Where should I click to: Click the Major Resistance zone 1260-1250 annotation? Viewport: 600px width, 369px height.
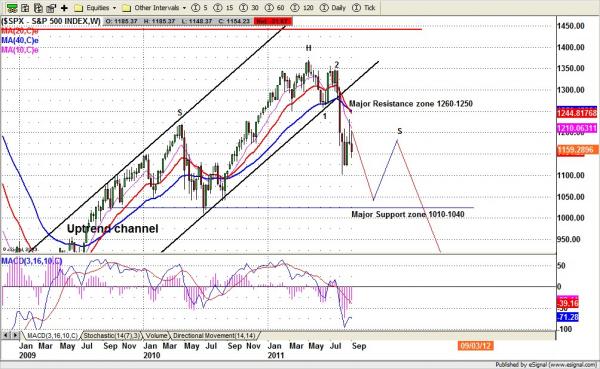click(411, 104)
